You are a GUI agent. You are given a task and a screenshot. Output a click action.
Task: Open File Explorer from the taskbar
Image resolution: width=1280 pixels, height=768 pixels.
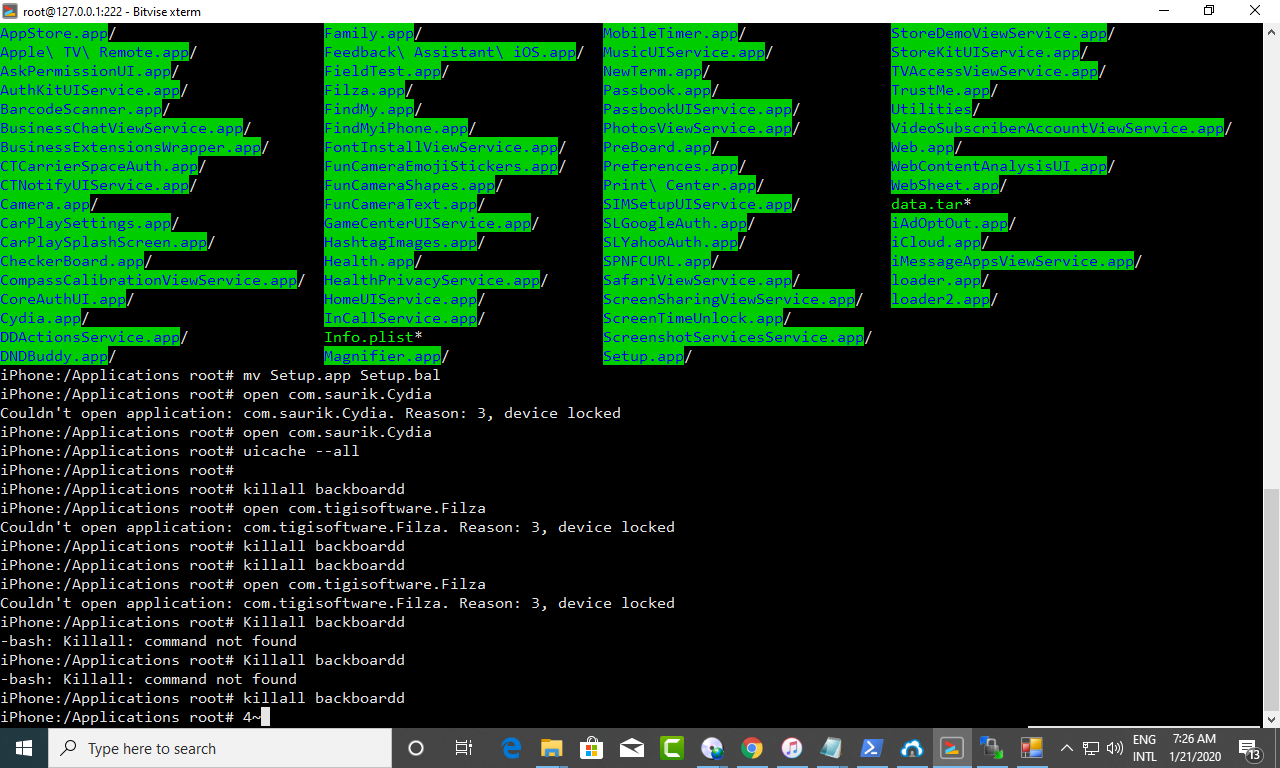(552, 748)
